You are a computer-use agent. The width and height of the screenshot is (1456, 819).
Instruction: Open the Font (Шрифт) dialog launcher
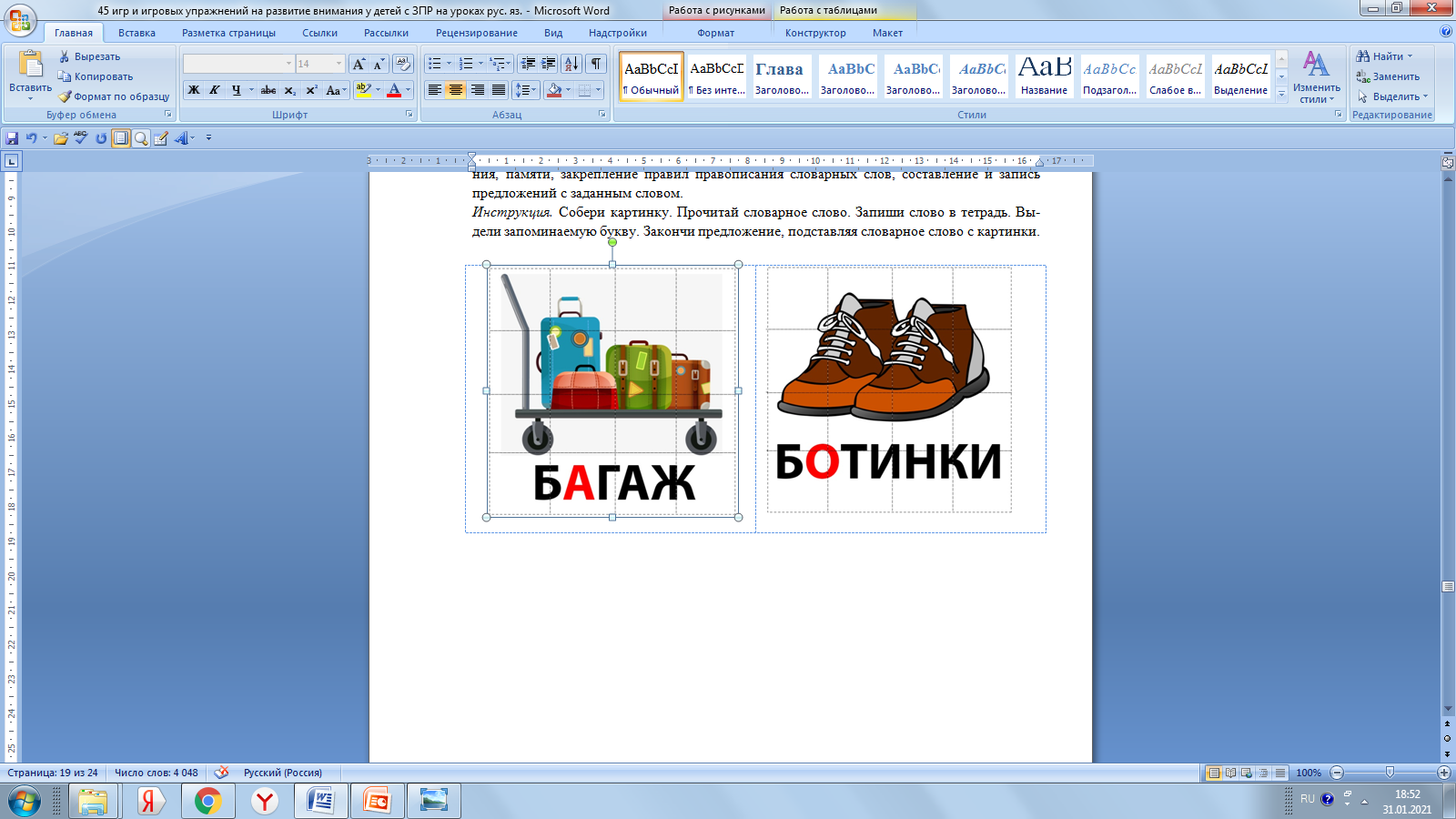(x=409, y=115)
